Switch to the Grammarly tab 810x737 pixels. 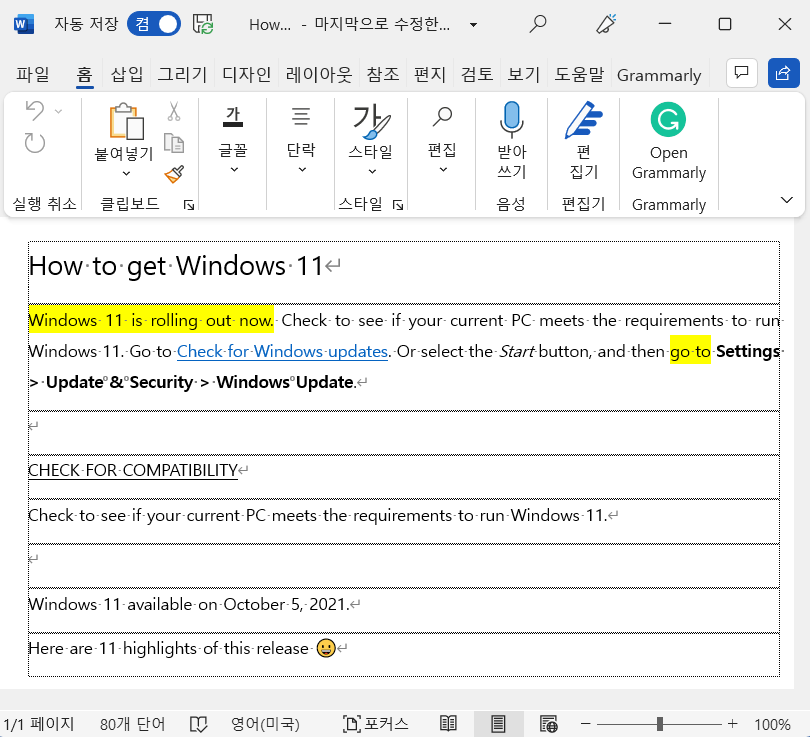click(659, 75)
